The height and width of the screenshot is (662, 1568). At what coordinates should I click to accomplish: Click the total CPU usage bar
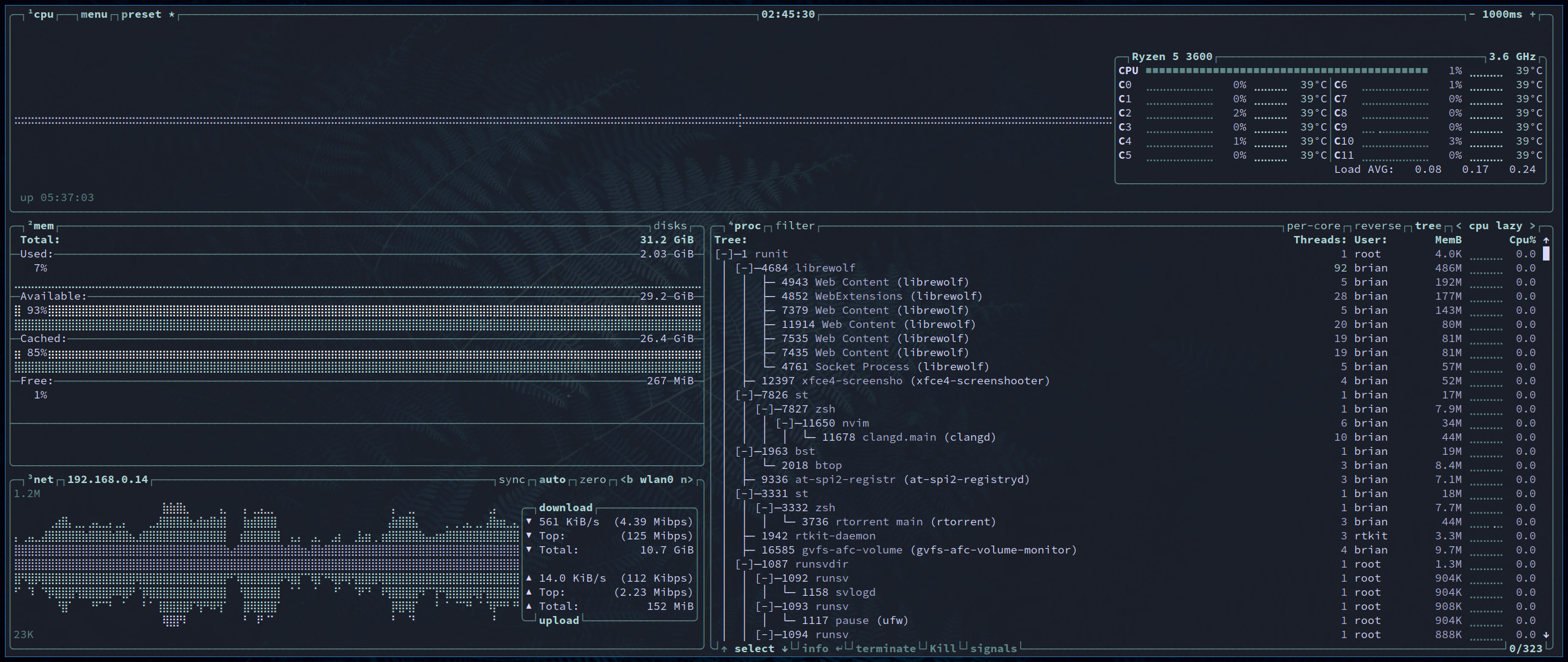[x=1286, y=70]
